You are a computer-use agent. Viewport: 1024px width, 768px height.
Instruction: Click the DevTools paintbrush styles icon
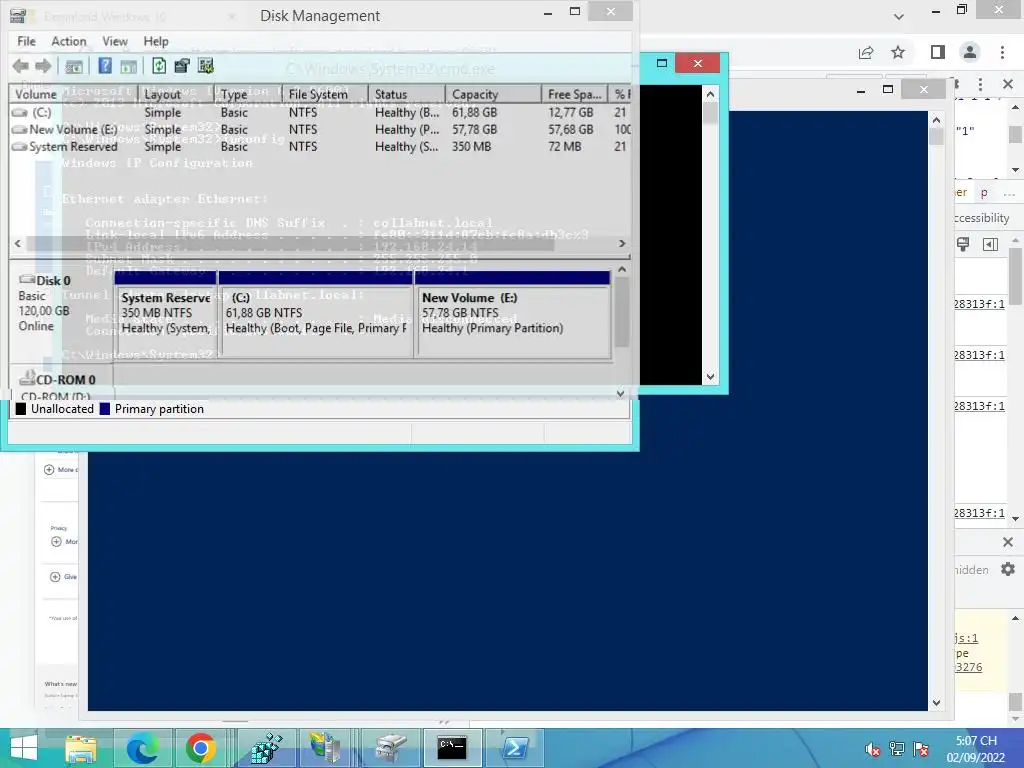pos(963,244)
